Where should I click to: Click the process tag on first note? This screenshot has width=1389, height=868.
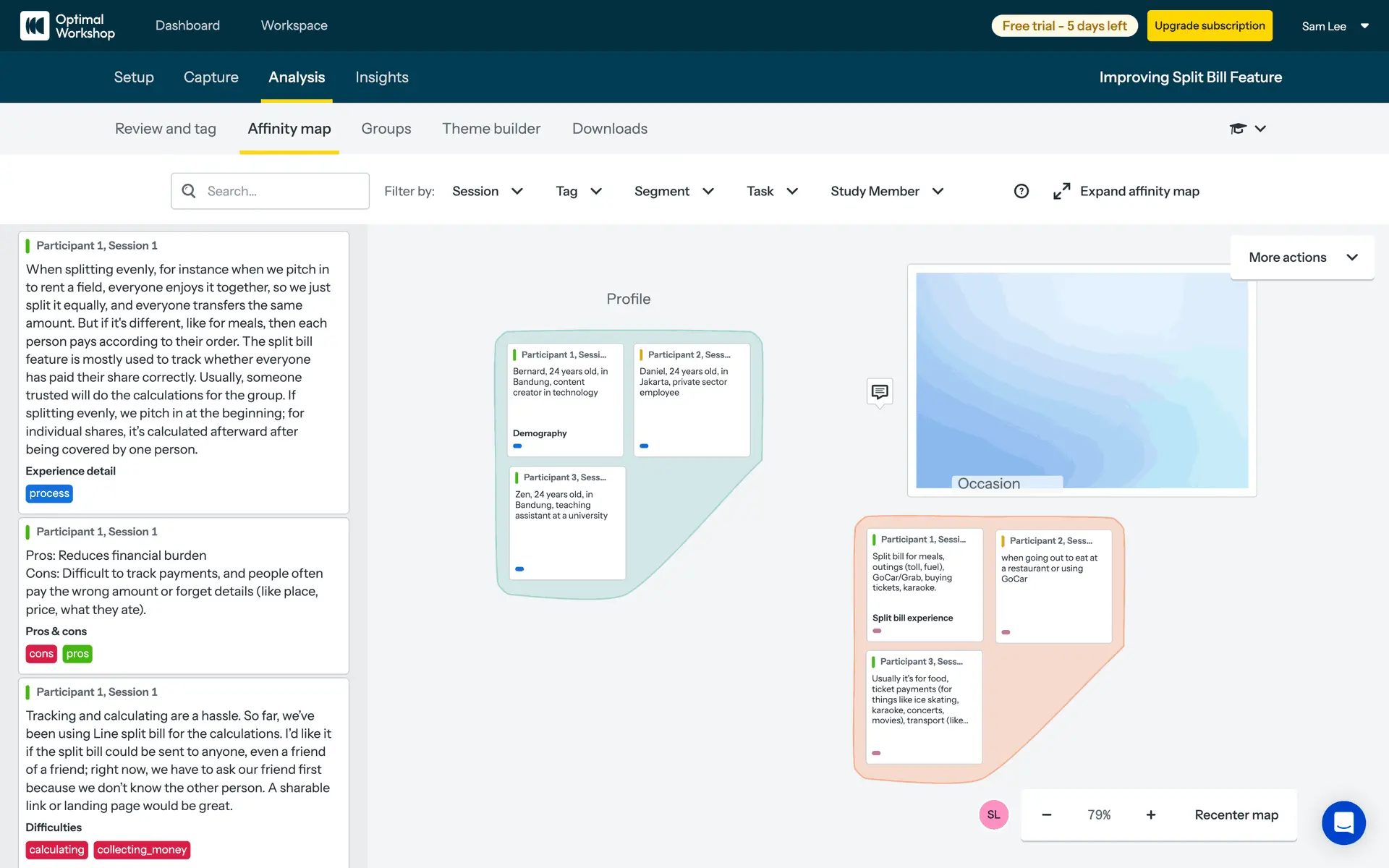click(x=49, y=493)
